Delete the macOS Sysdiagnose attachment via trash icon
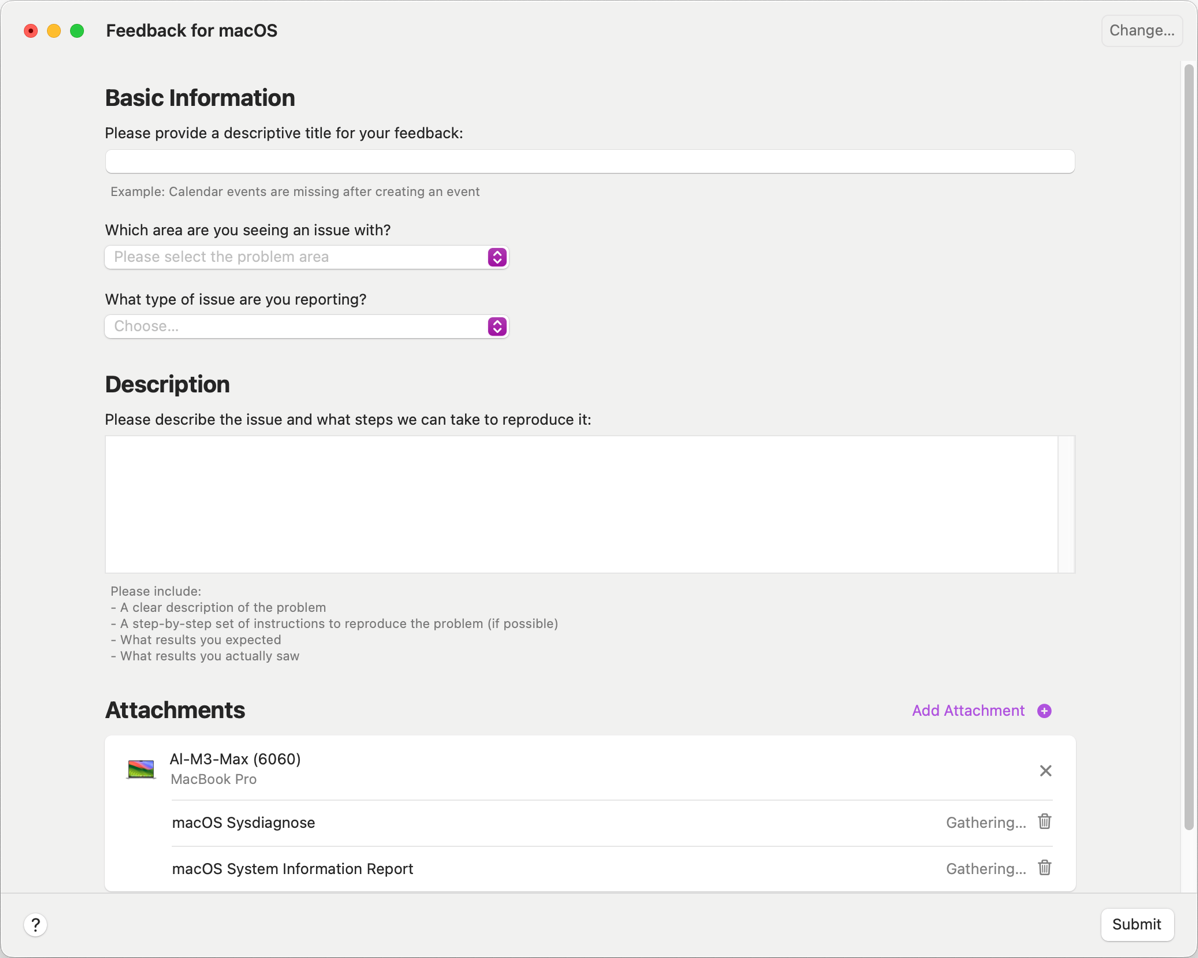The height and width of the screenshot is (958, 1198). [x=1044, y=822]
